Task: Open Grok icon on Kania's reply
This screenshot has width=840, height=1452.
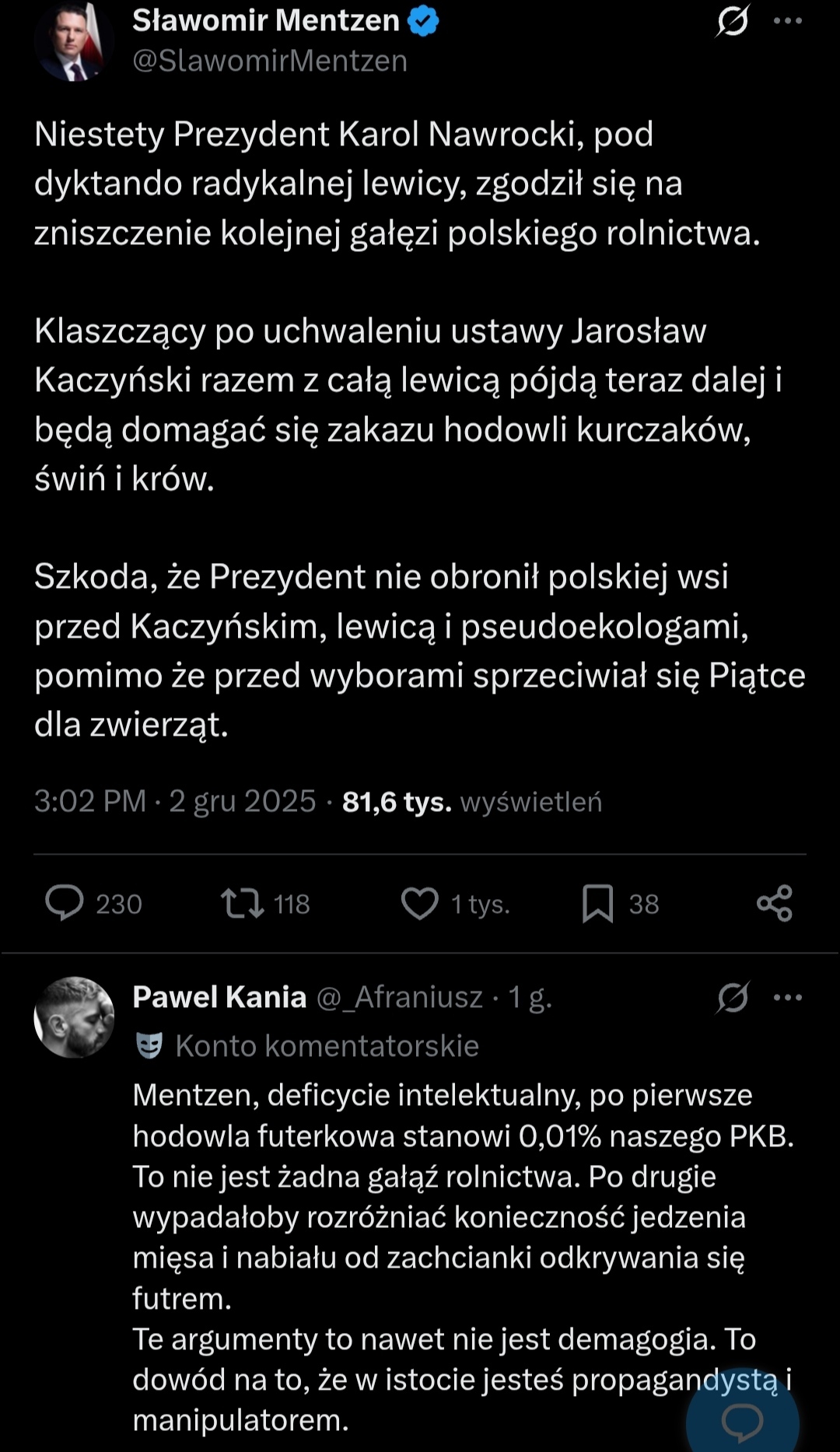Action: coord(733,997)
